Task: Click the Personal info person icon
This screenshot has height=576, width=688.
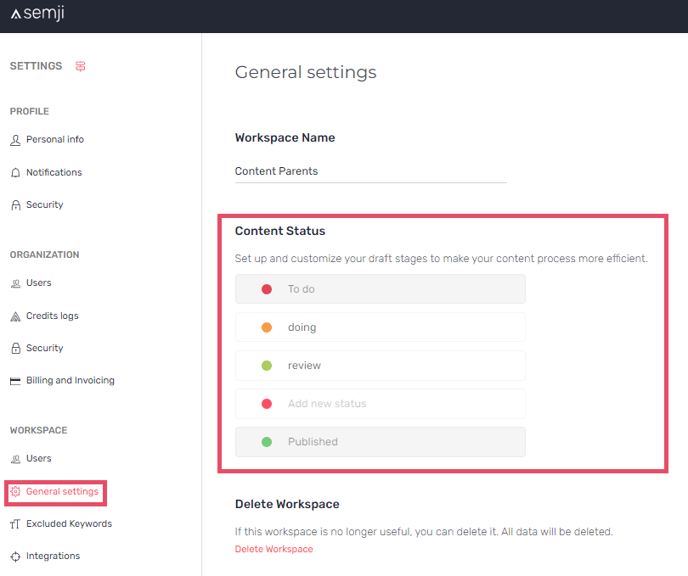Action: point(15,140)
